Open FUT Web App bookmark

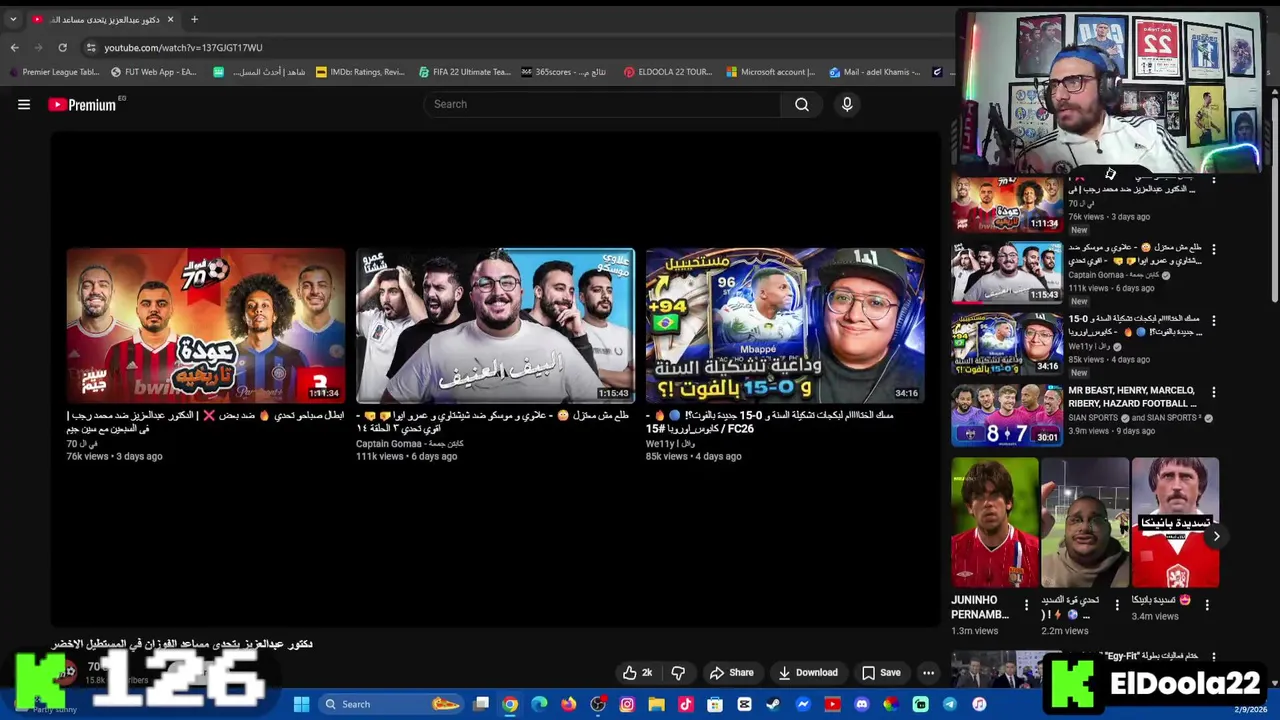tap(154, 72)
